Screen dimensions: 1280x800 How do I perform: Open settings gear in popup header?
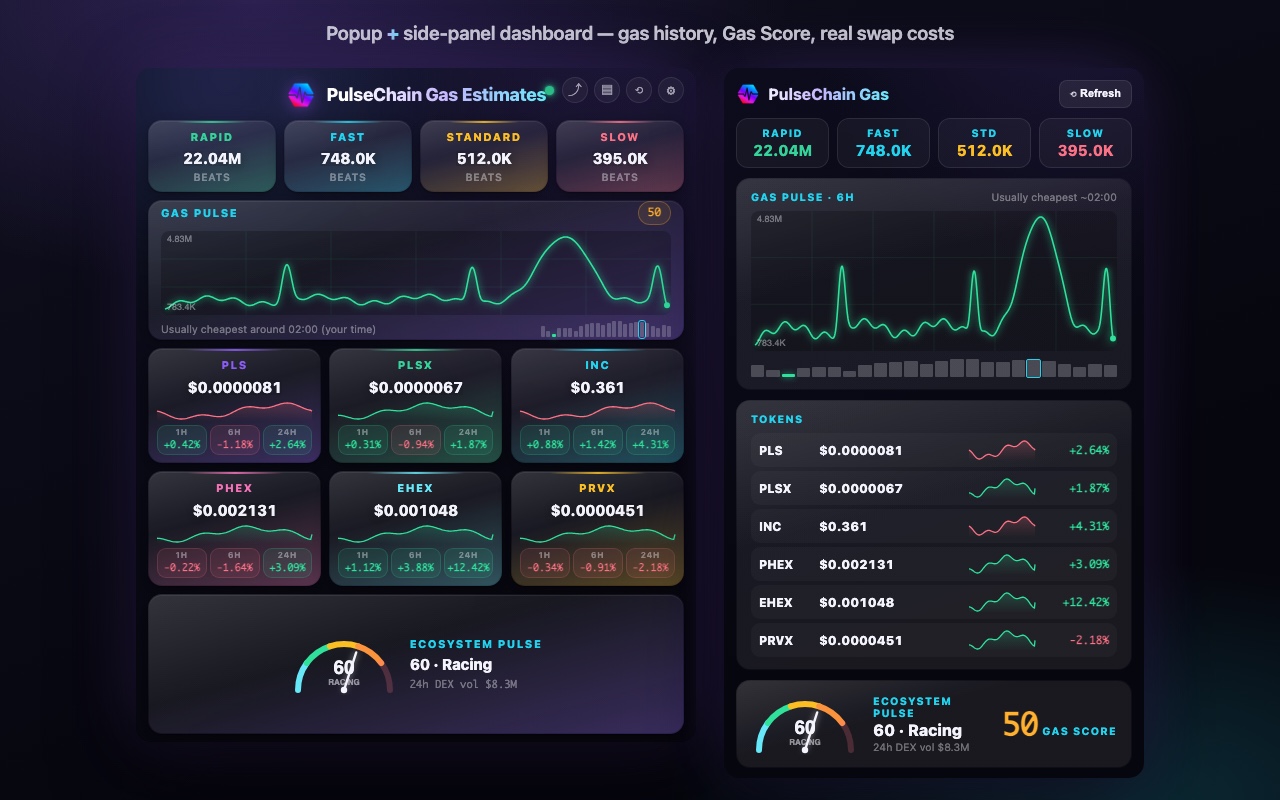(671, 90)
